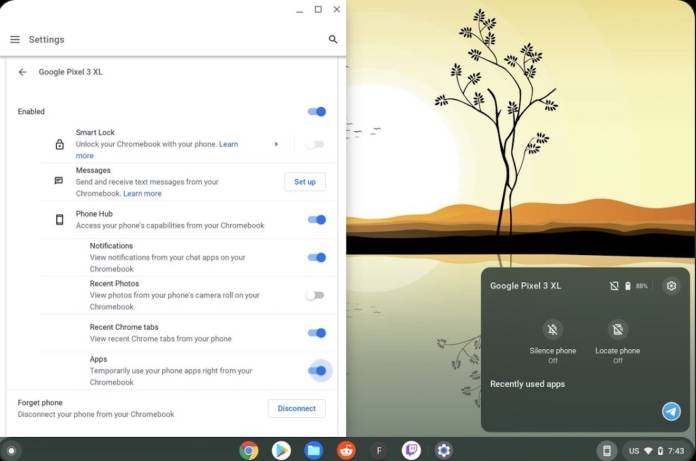Open Messages Learn more link
Image resolution: width=696 pixels, height=461 pixels.
tap(142, 193)
